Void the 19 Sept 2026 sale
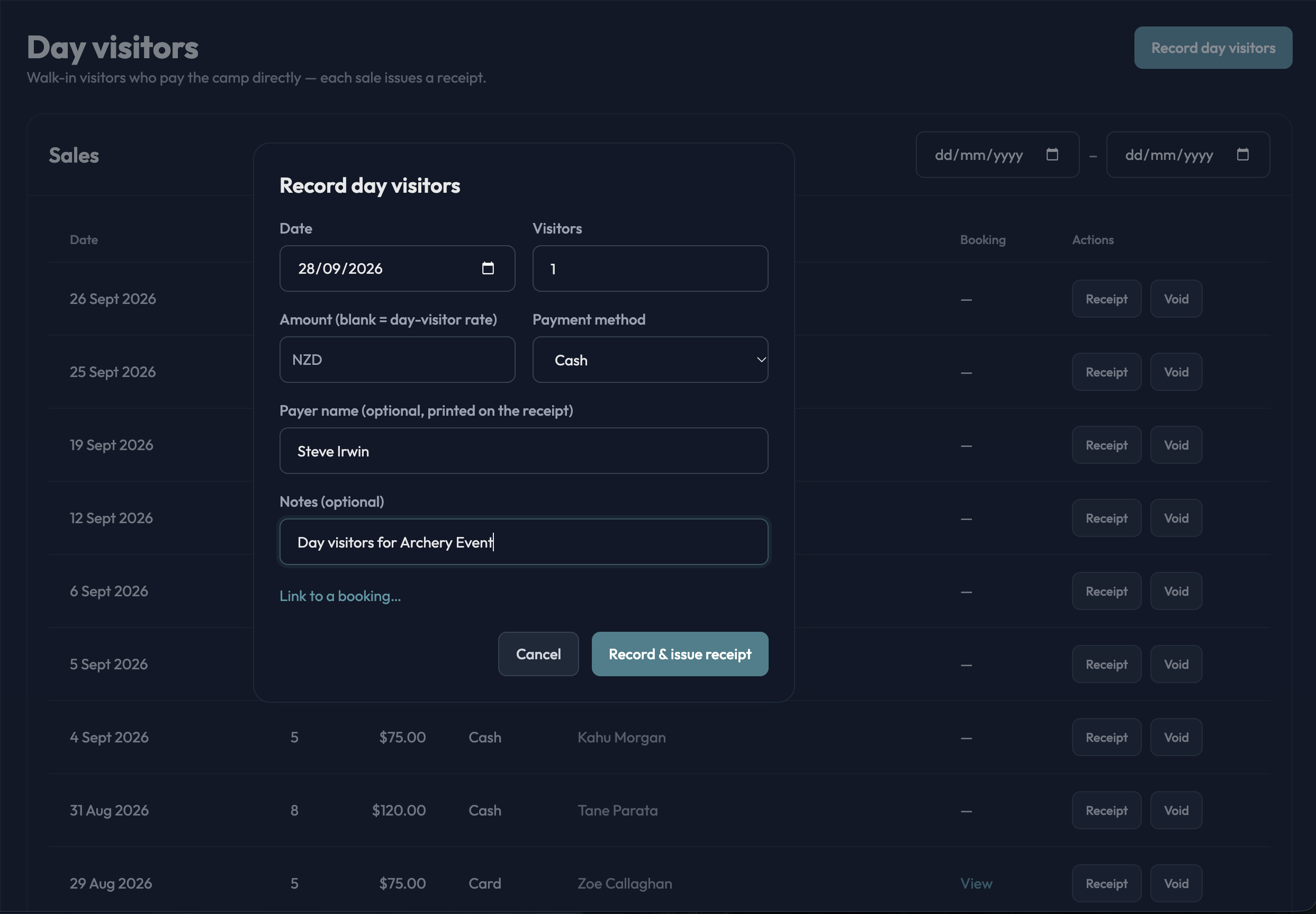1316x914 pixels. (x=1176, y=445)
